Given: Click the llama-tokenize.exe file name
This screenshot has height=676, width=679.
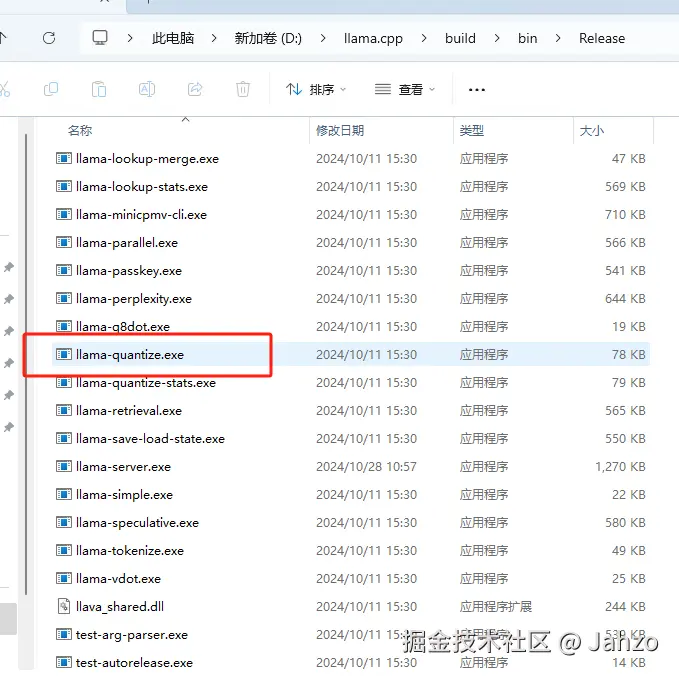Looking at the screenshot, I should coord(130,551).
